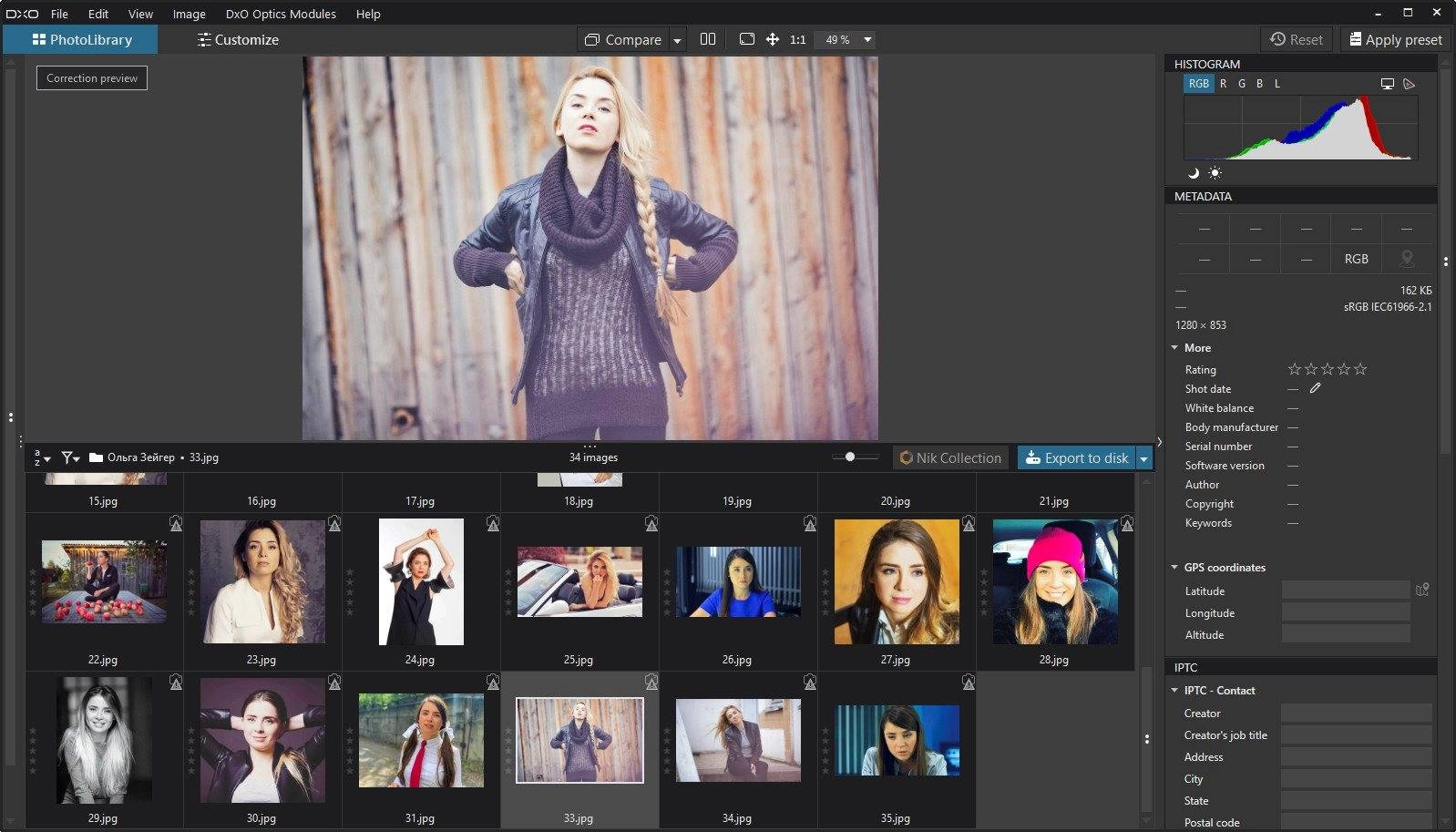Select the 28.jpg pink beanie thumbnail
Viewport: 1456px width, 832px height.
coord(1055,581)
